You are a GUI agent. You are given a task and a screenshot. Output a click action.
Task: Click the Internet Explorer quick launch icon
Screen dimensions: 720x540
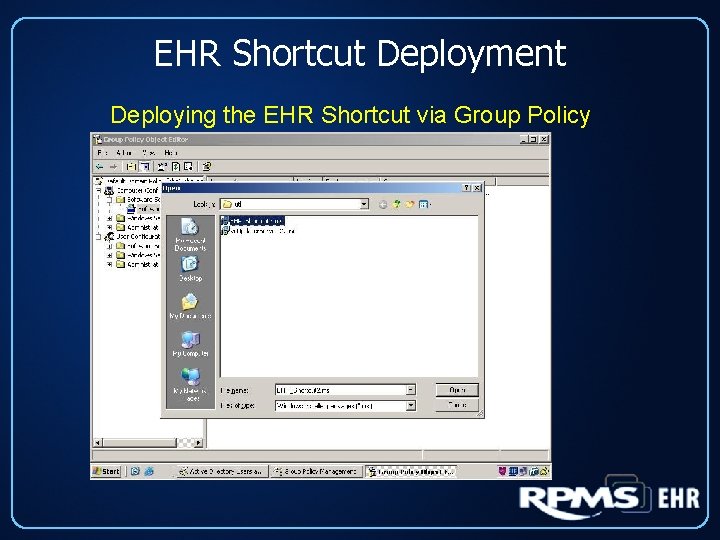tap(149, 471)
